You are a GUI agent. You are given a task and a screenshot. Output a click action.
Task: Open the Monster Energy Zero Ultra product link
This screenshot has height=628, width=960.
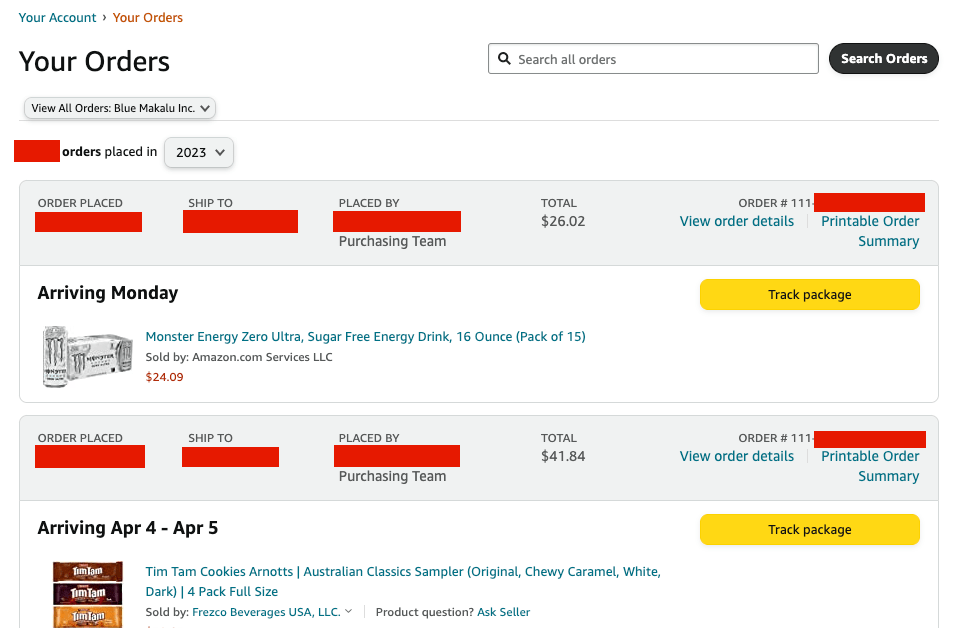pos(365,337)
